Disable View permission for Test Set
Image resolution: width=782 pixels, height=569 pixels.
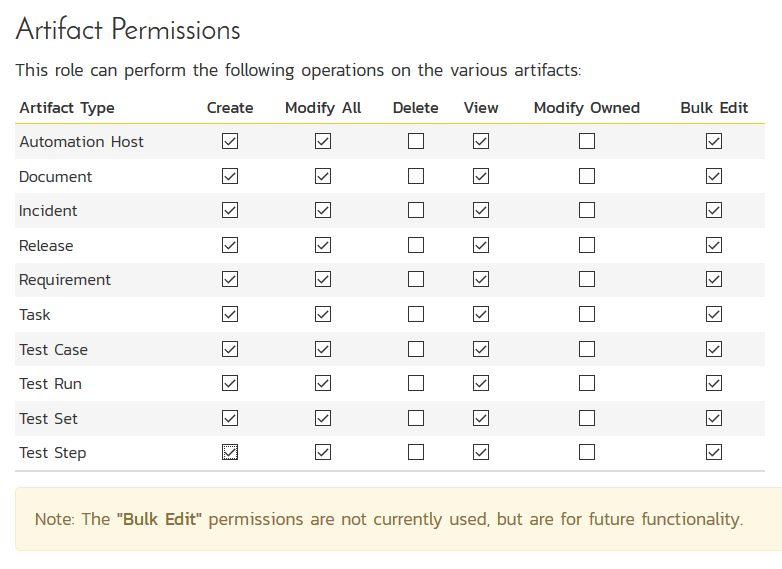point(481,418)
